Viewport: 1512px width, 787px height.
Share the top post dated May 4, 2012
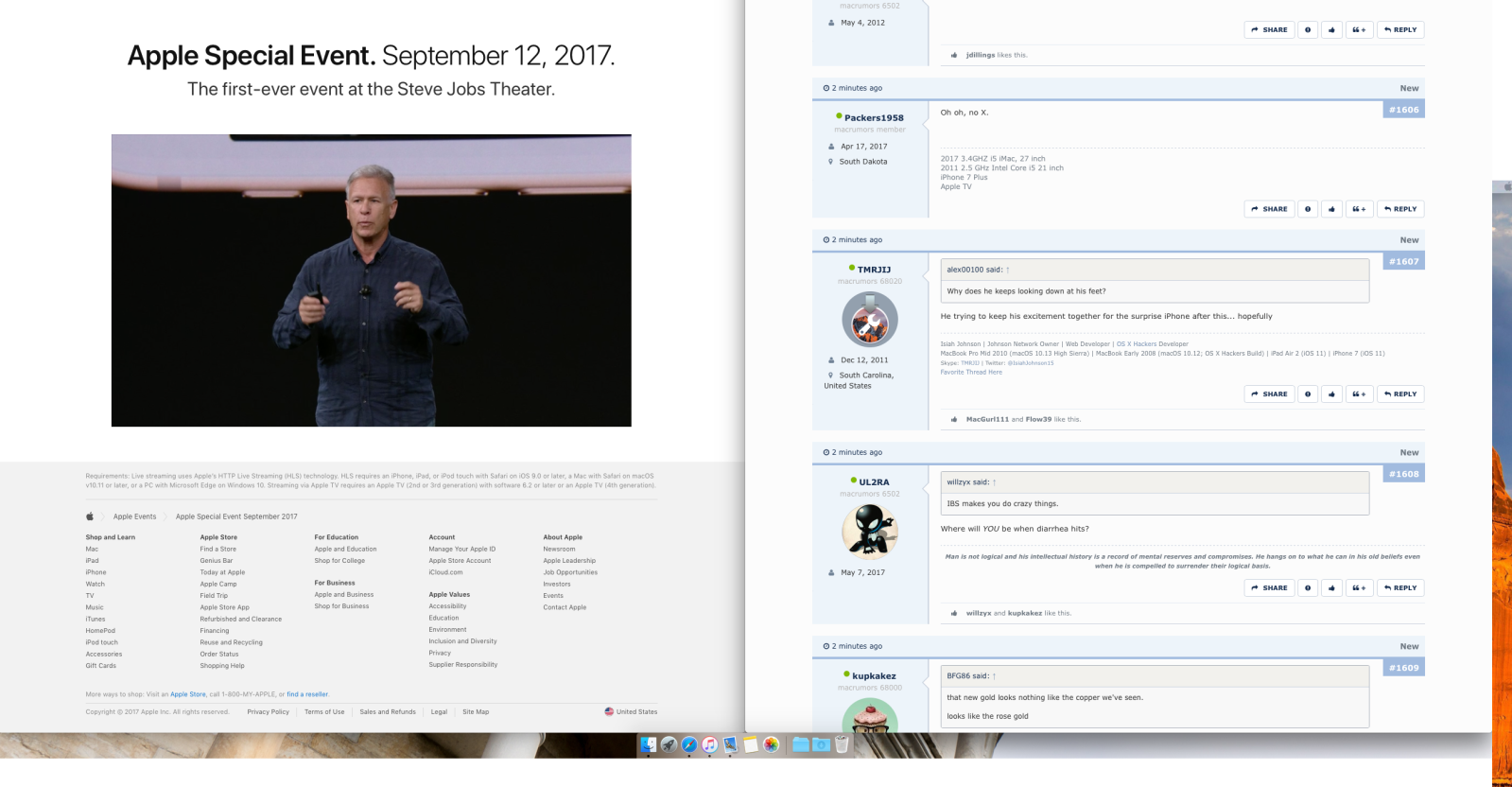(1269, 29)
